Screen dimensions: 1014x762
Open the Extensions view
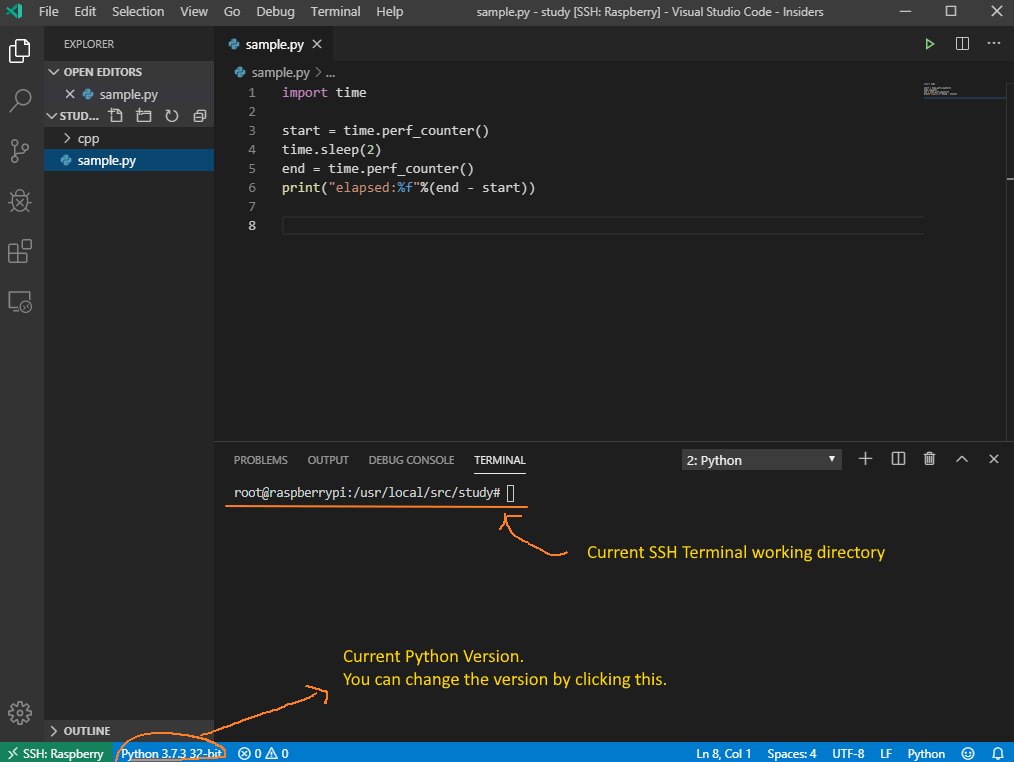pyautogui.click(x=20, y=252)
